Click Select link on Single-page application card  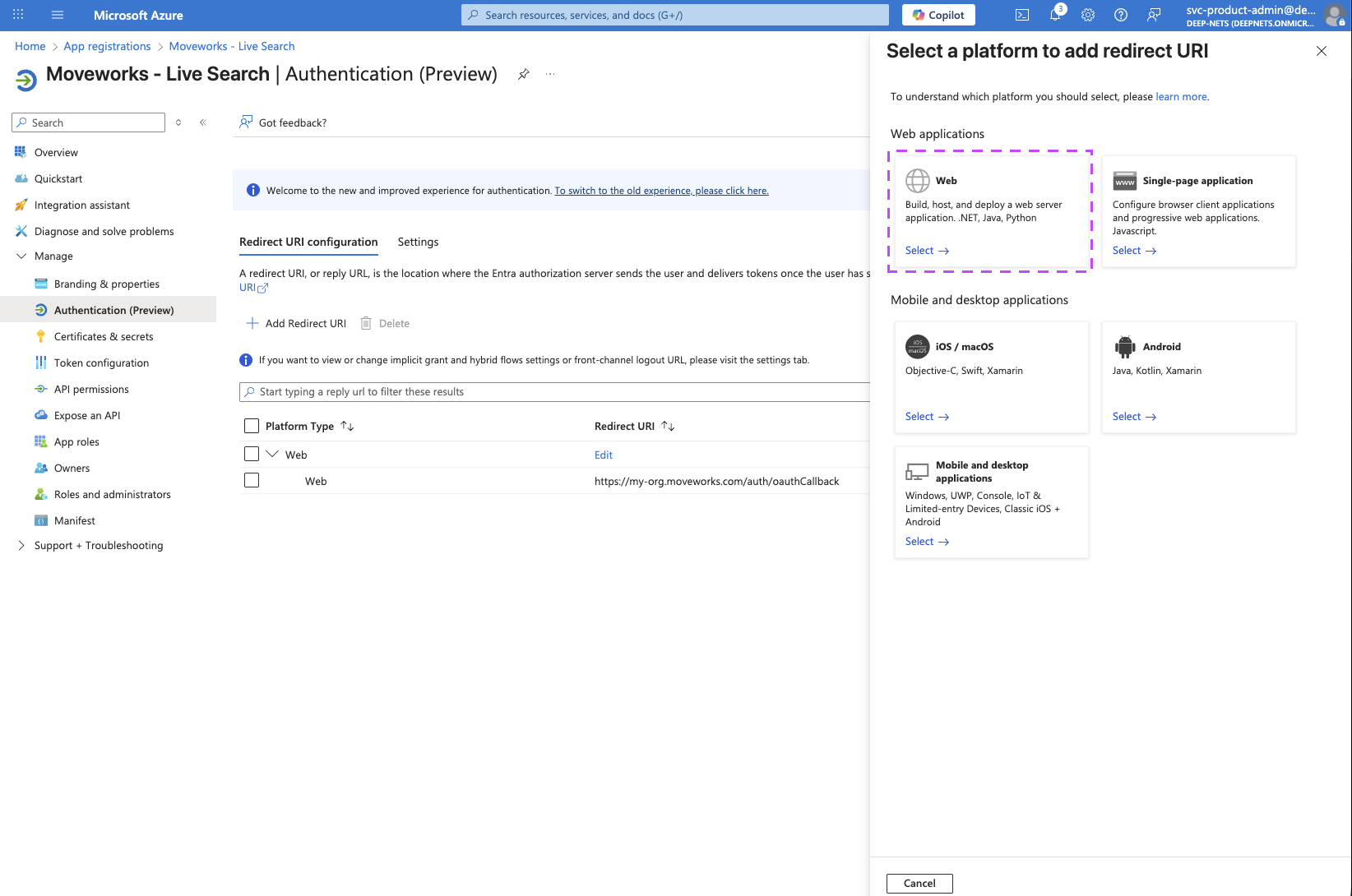click(1134, 251)
